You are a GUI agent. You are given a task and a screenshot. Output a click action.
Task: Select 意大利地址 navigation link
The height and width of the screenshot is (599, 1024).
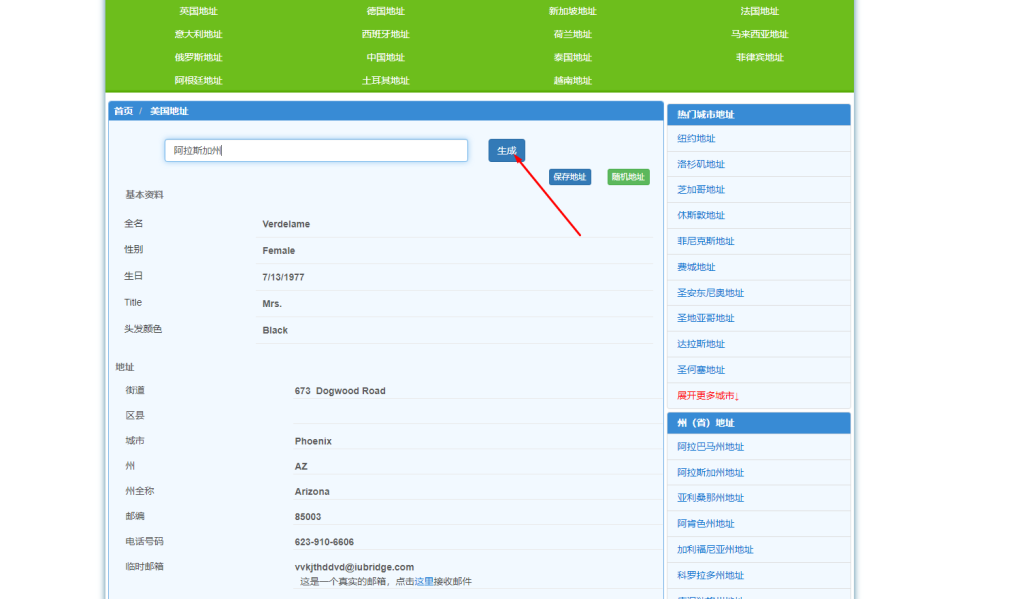point(199,34)
